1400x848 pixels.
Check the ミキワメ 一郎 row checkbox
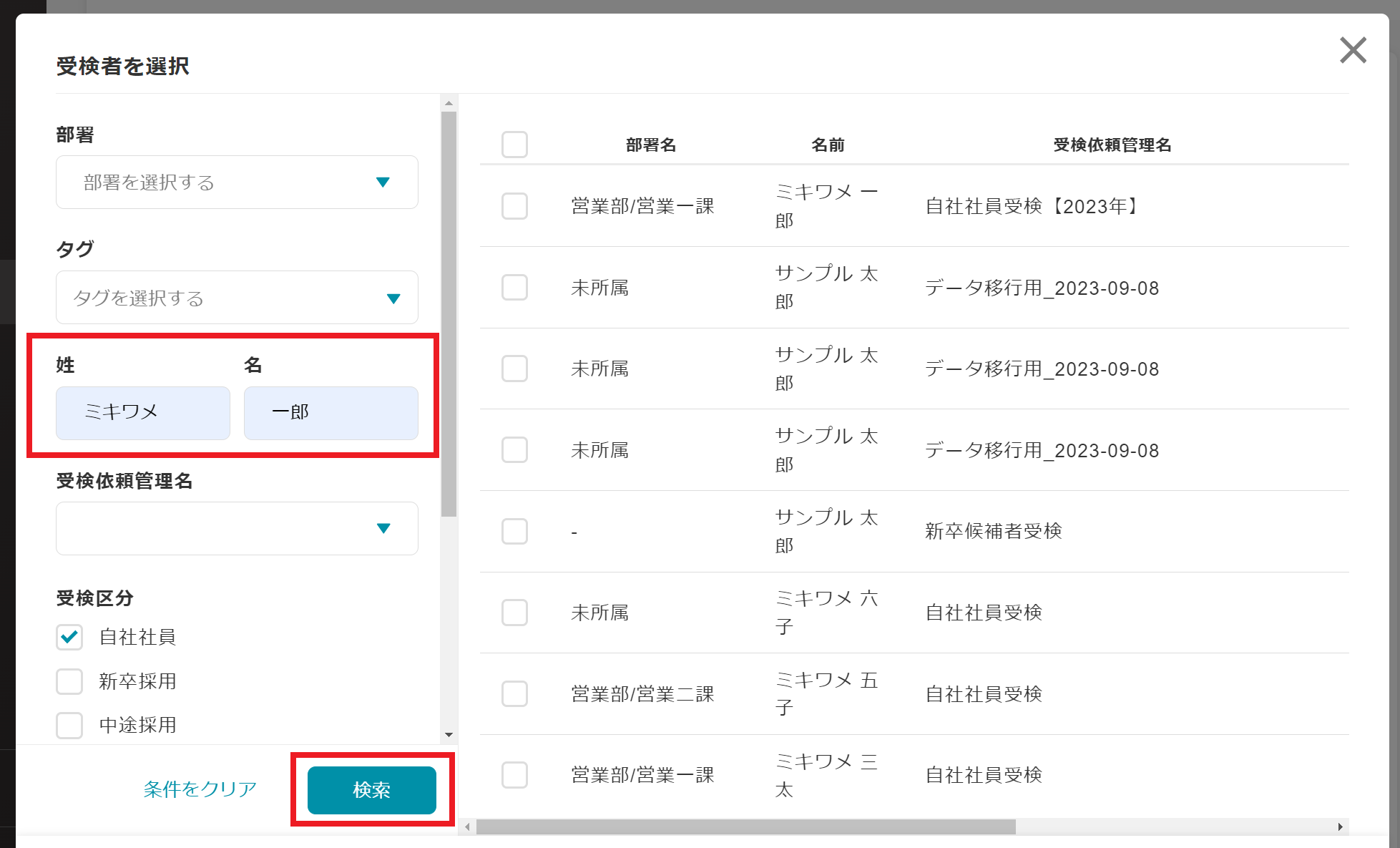[514, 206]
